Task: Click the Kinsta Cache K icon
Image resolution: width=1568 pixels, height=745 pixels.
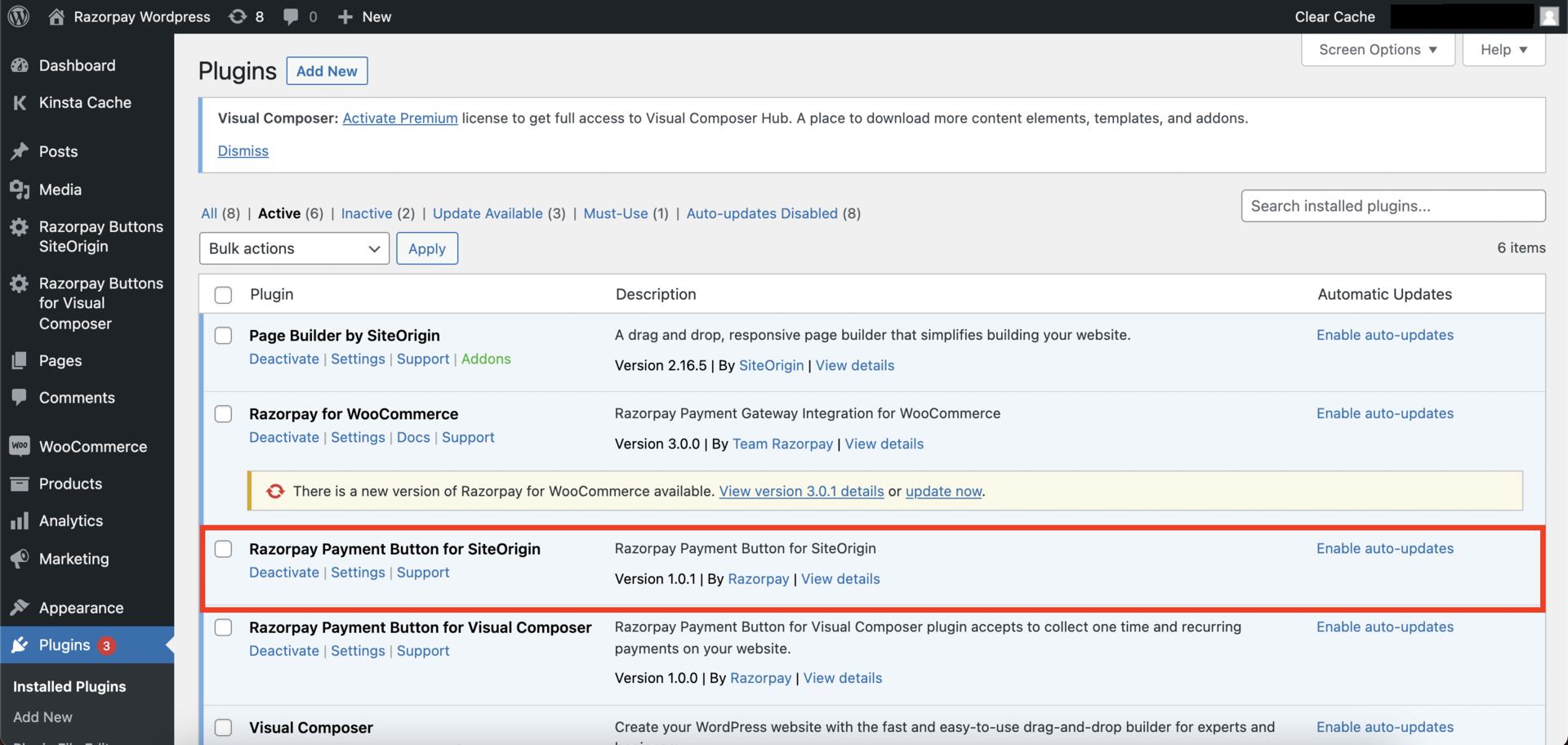Action: tap(20, 103)
